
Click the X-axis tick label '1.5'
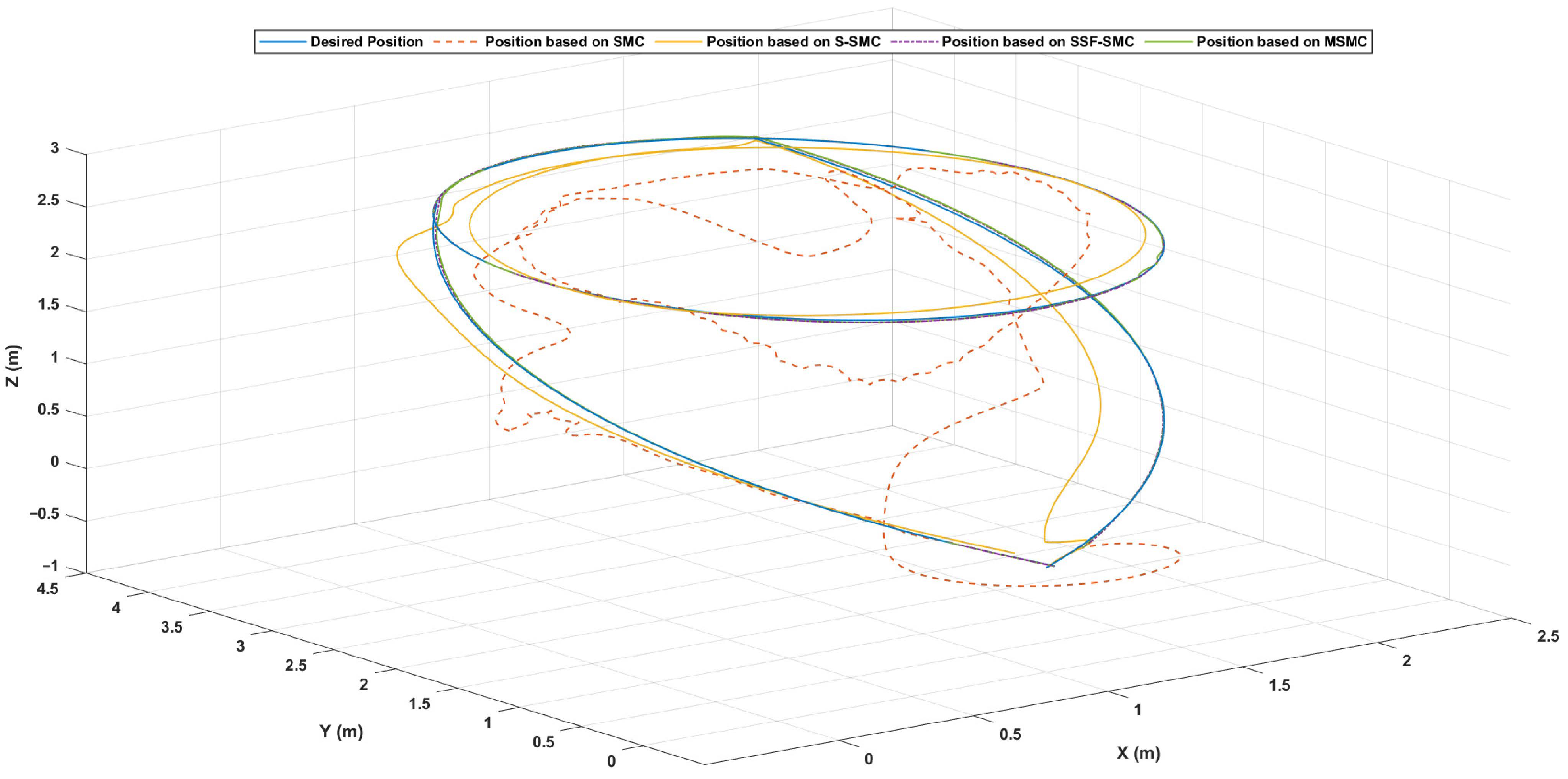click(1279, 685)
